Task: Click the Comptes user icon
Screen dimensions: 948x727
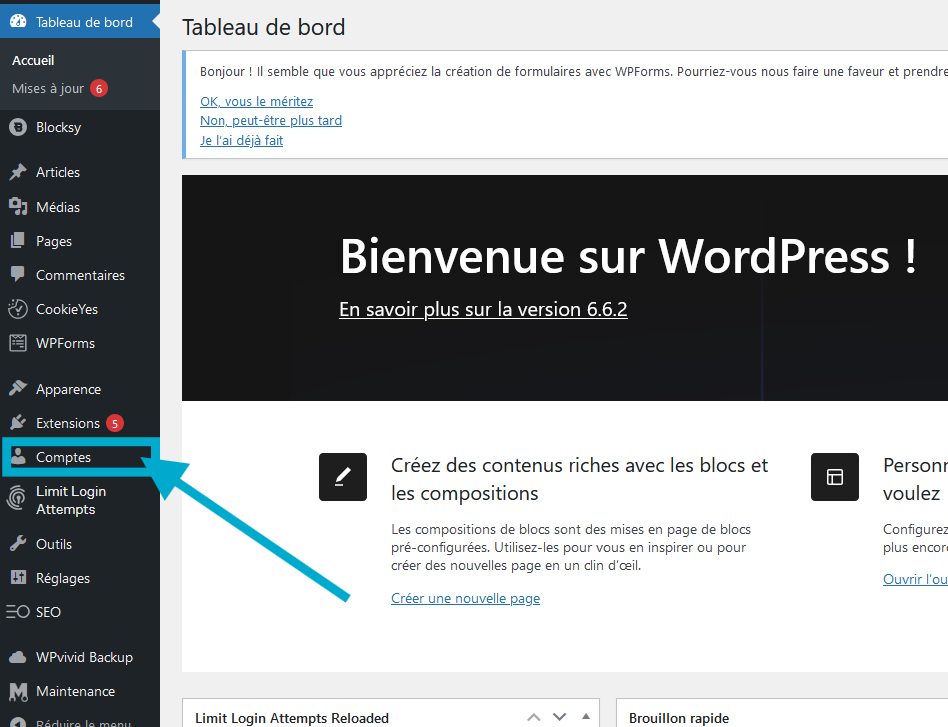Action: (19, 457)
